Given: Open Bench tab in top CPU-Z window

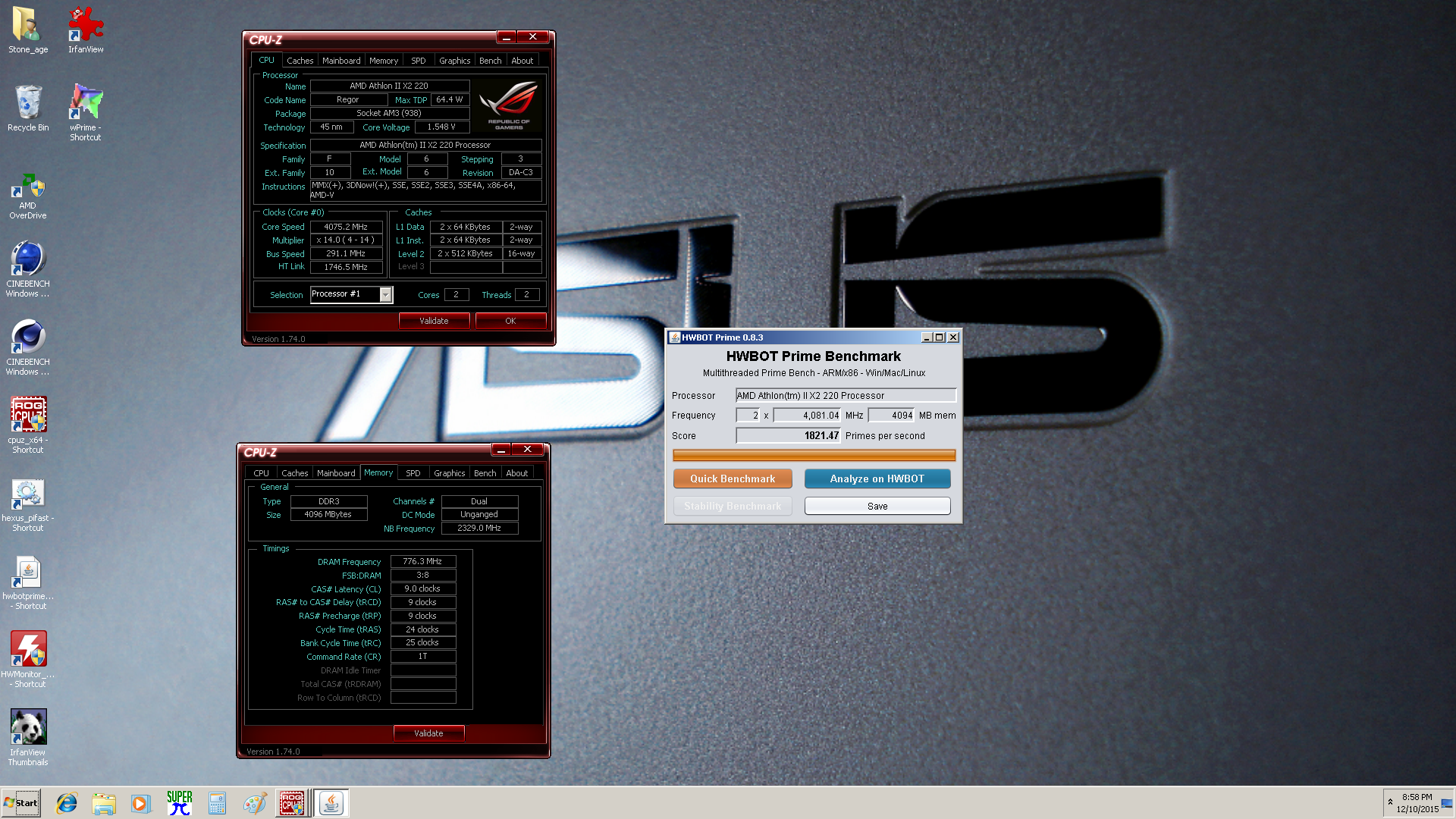Looking at the screenshot, I should pos(491,61).
